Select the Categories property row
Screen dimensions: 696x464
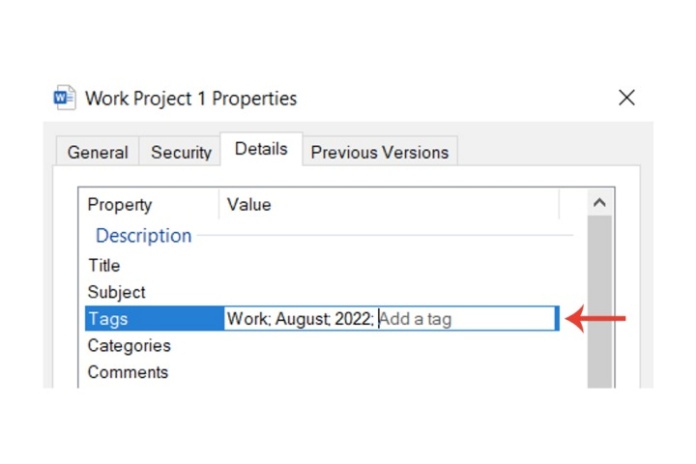coord(129,346)
